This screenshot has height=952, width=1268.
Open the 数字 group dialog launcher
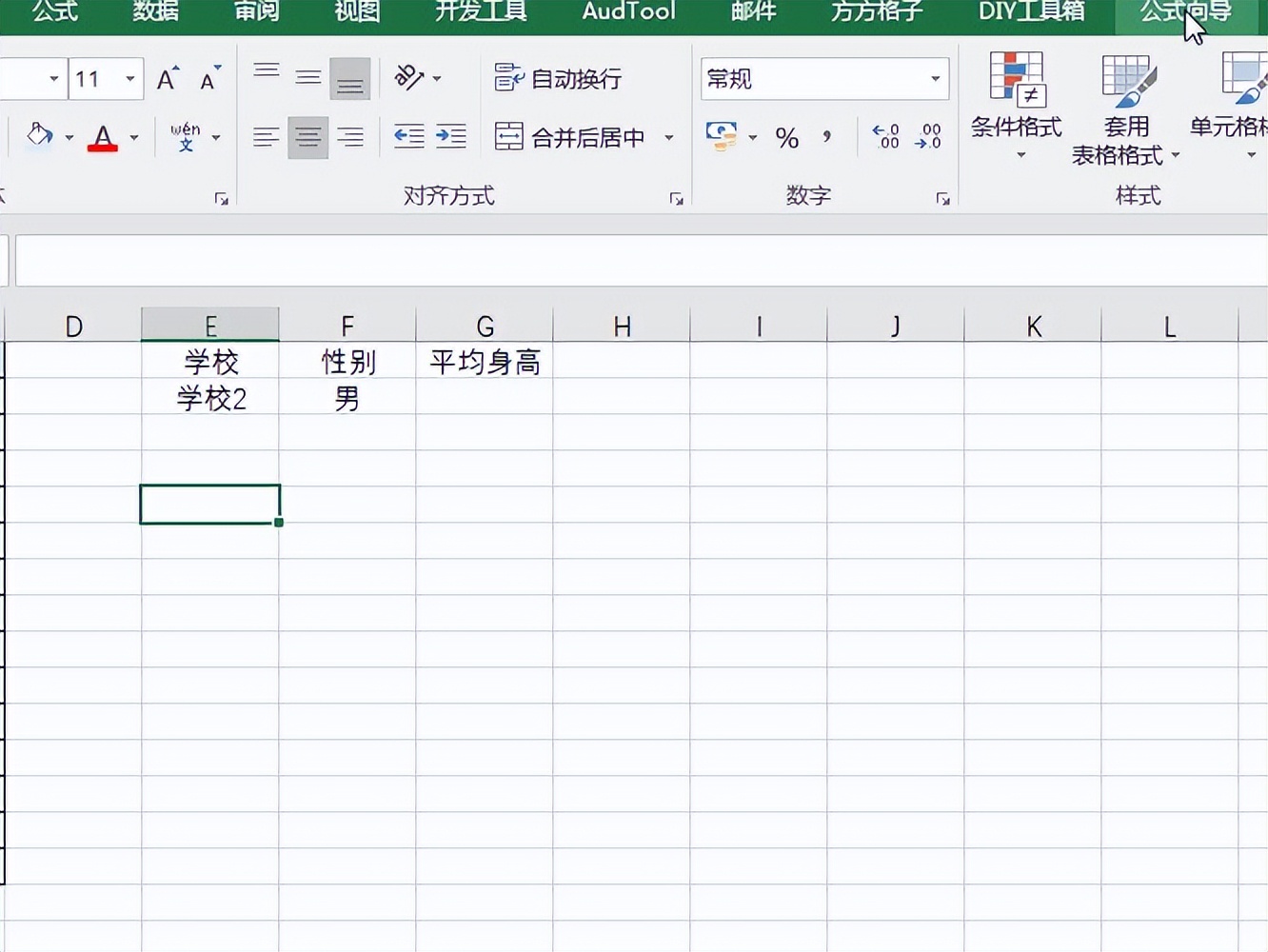pyautogui.click(x=942, y=199)
